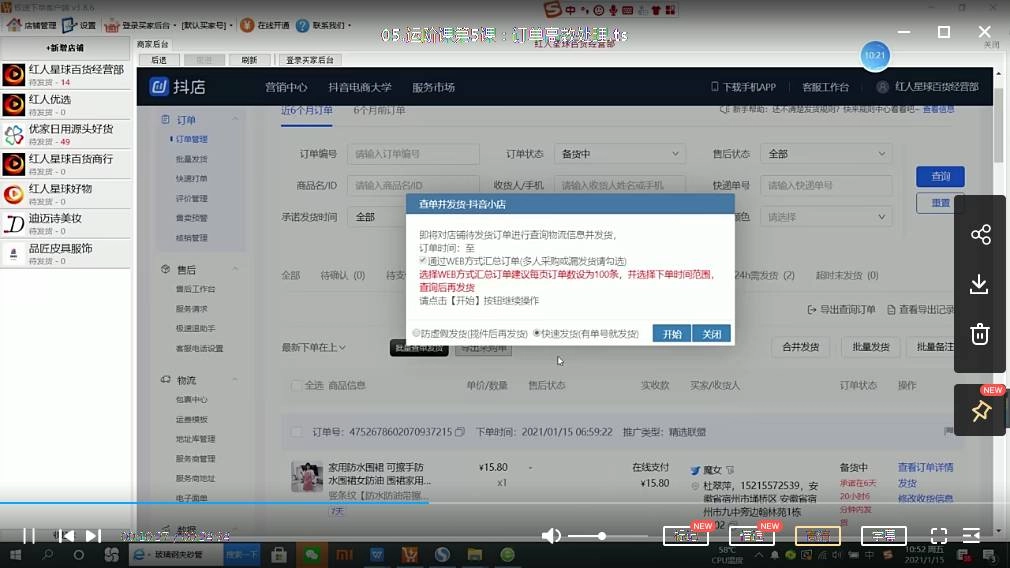Image resolution: width=1010 pixels, height=568 pixels.
Task: Collapse the 物流 sidebar section
Action: point(235,380)
